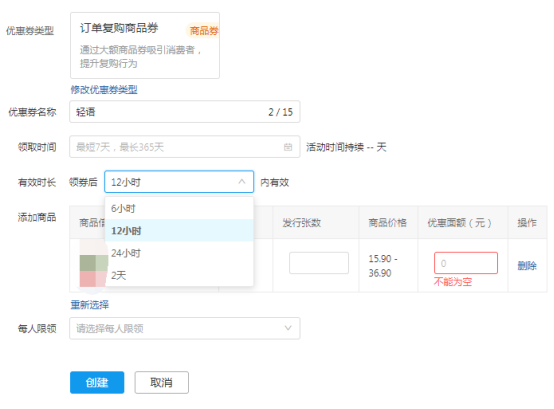Collapse the 有效时长 dropdown via its chevron arrow

242,182
